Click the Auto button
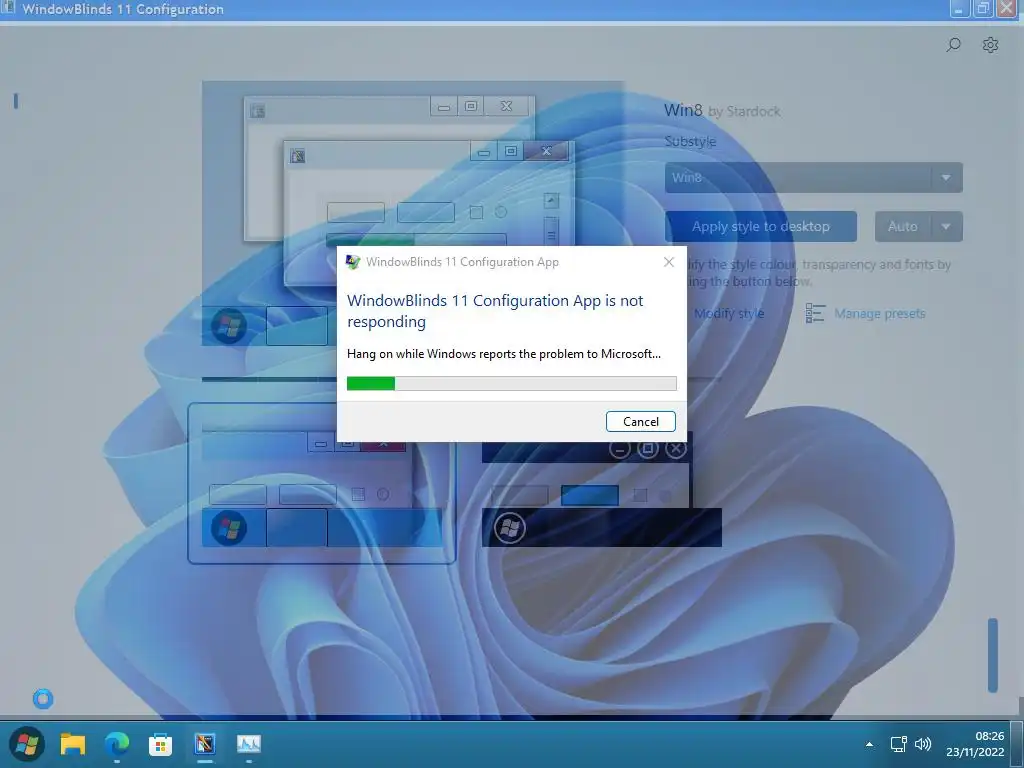 coord(903,227)
